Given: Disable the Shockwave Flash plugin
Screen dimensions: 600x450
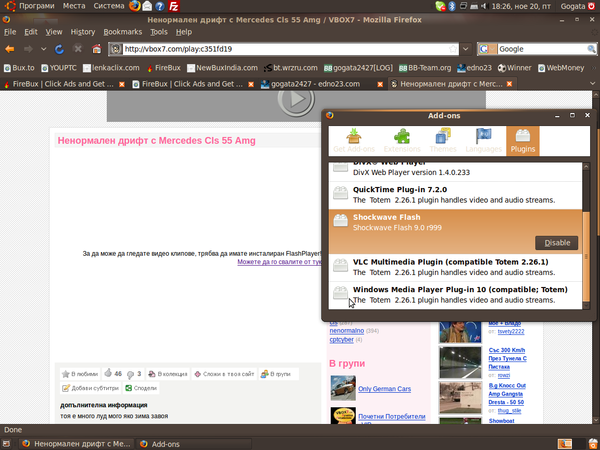Looking at the screenshot, I should 557,243.
